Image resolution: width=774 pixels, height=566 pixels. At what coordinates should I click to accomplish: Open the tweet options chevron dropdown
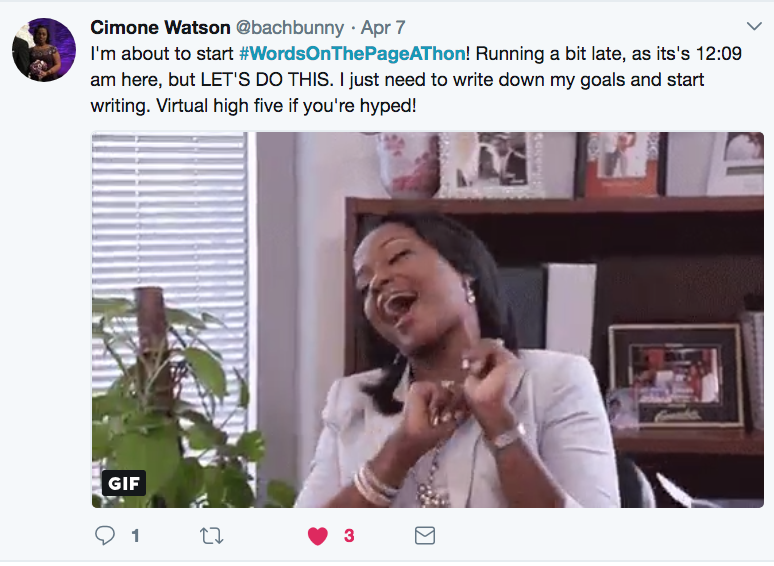(754, 25)
